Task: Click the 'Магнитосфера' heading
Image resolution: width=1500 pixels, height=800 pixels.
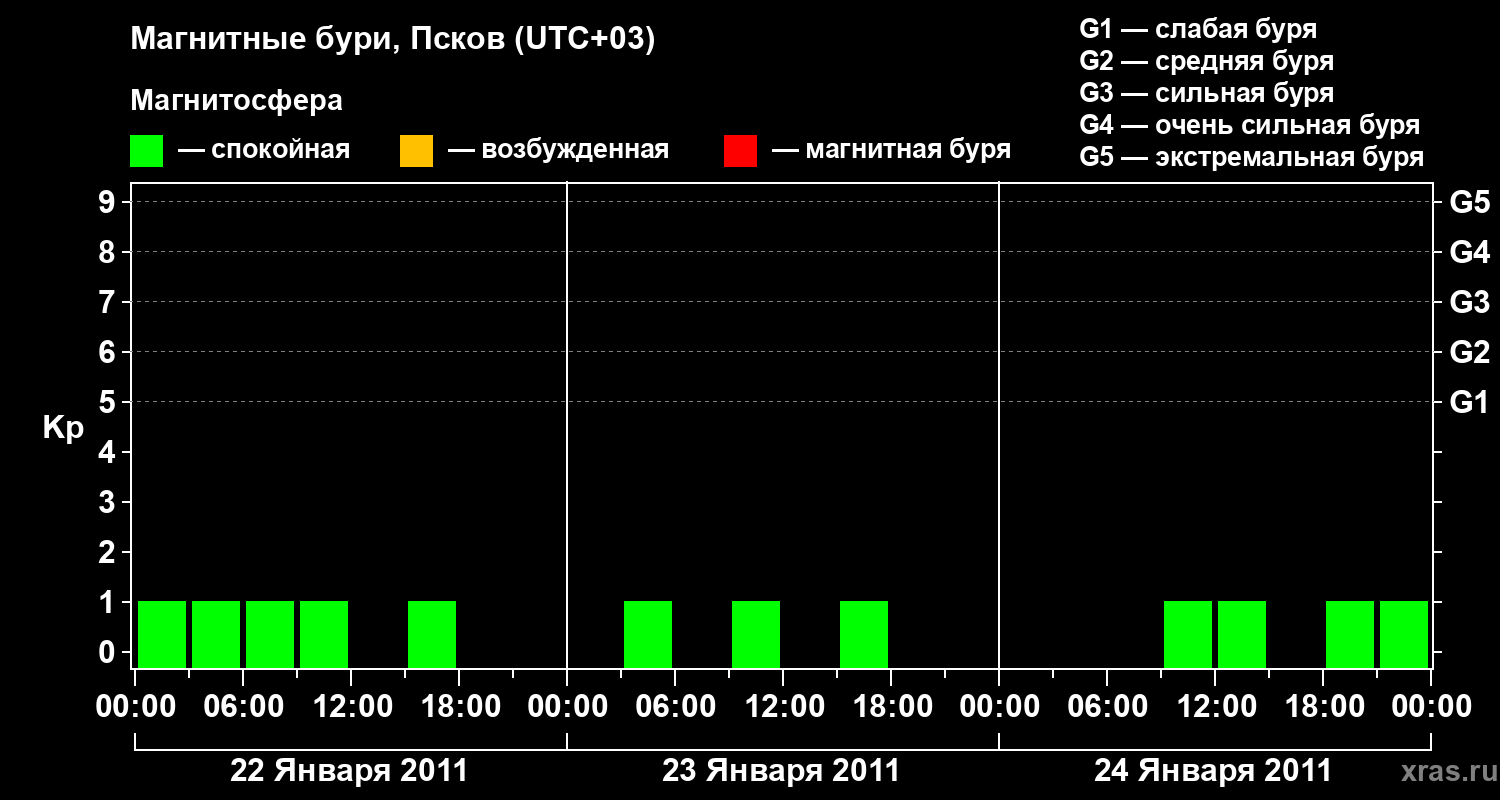Action: point(236,101)
